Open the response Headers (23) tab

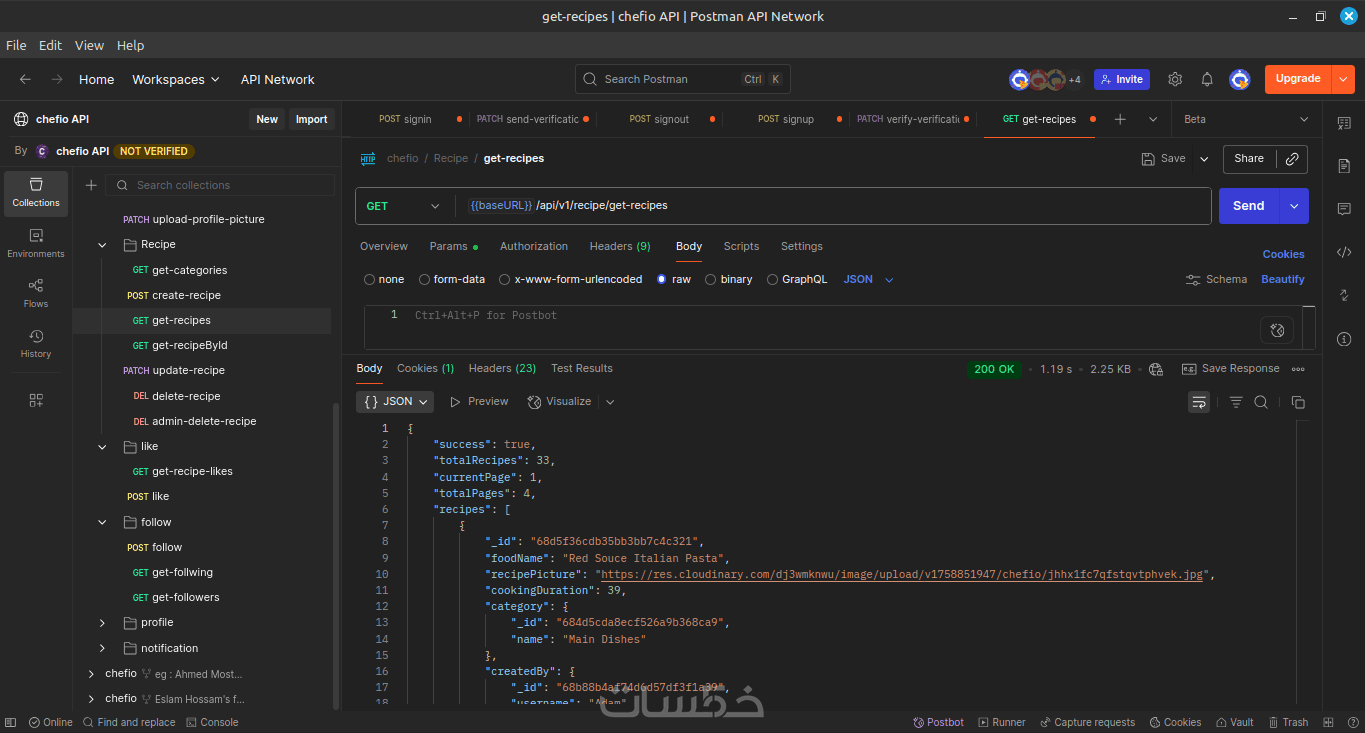pyautogui.click(x=502, y=369)
